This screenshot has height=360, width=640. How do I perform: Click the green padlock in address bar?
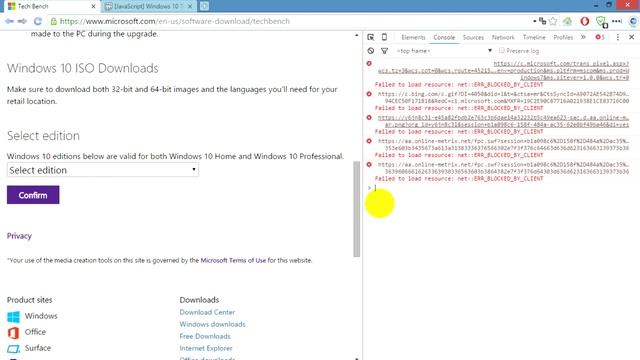pos(53,21)
